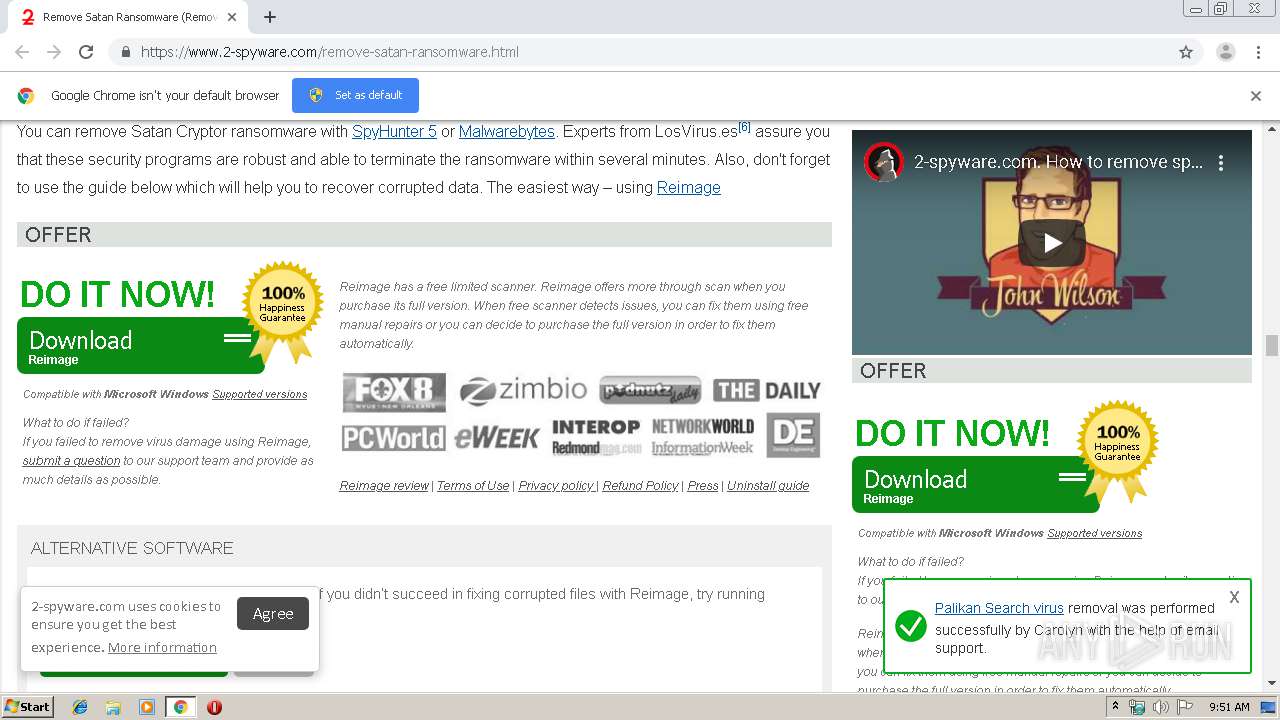
Task: Click the NetworkWorld InformationWeek logo
Action: click(x=702, y=437)
